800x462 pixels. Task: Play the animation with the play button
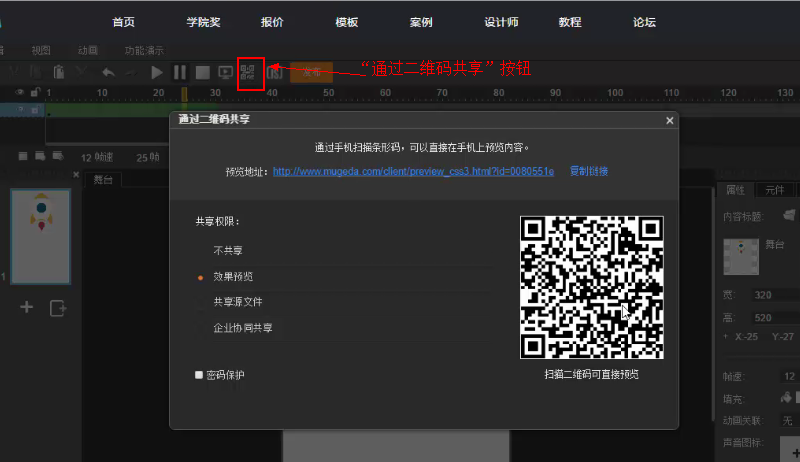[157, 72]
